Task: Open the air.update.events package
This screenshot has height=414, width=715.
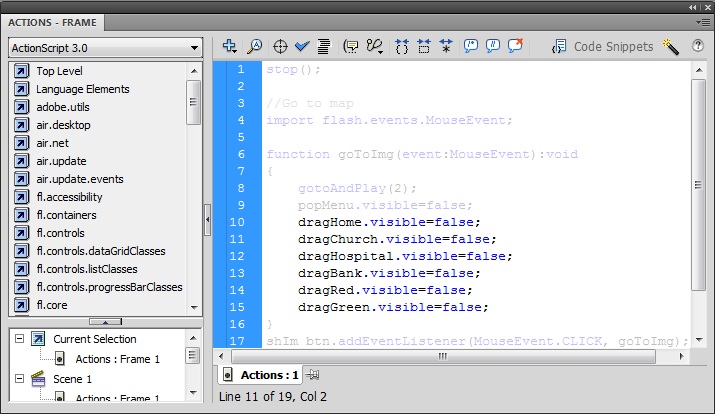Action: [x=80, y=179]
